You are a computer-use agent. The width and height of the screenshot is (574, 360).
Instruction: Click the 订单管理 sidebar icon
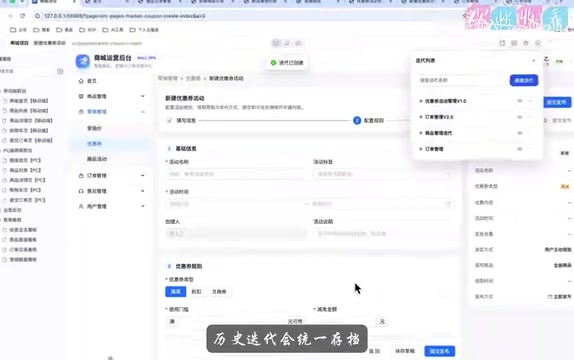(81, 176)
